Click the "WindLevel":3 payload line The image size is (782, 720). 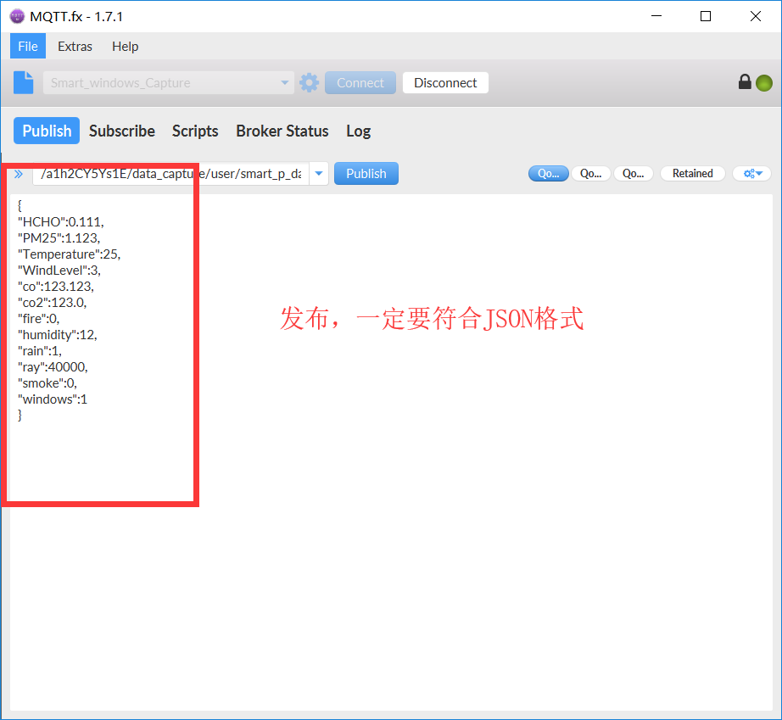[59, 270]
